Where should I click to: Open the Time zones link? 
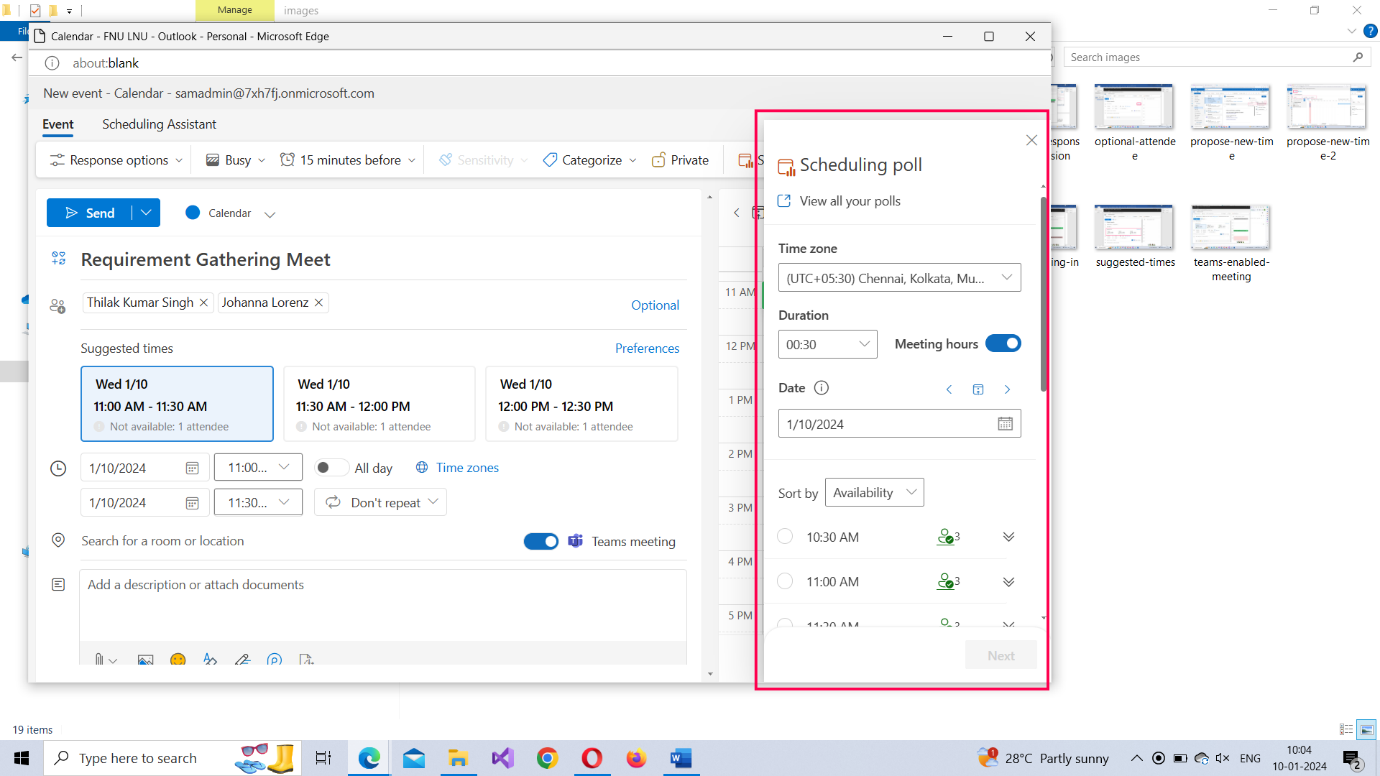click(x=457, y=467)
